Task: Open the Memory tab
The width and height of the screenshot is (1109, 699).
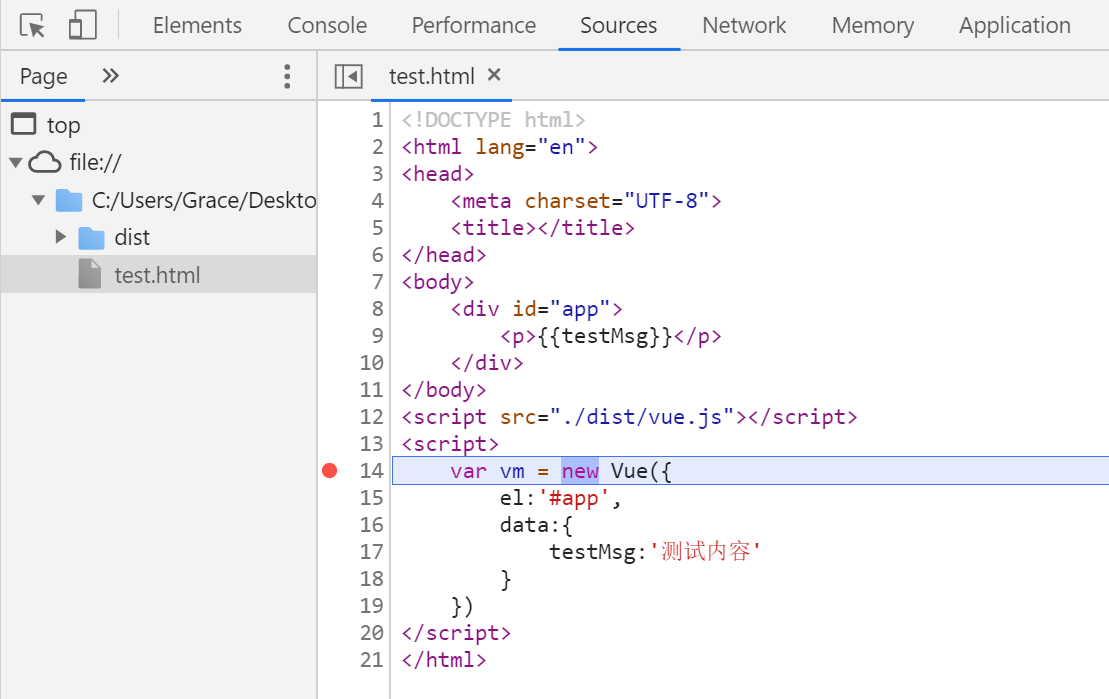Action: (x=873, y=25)
